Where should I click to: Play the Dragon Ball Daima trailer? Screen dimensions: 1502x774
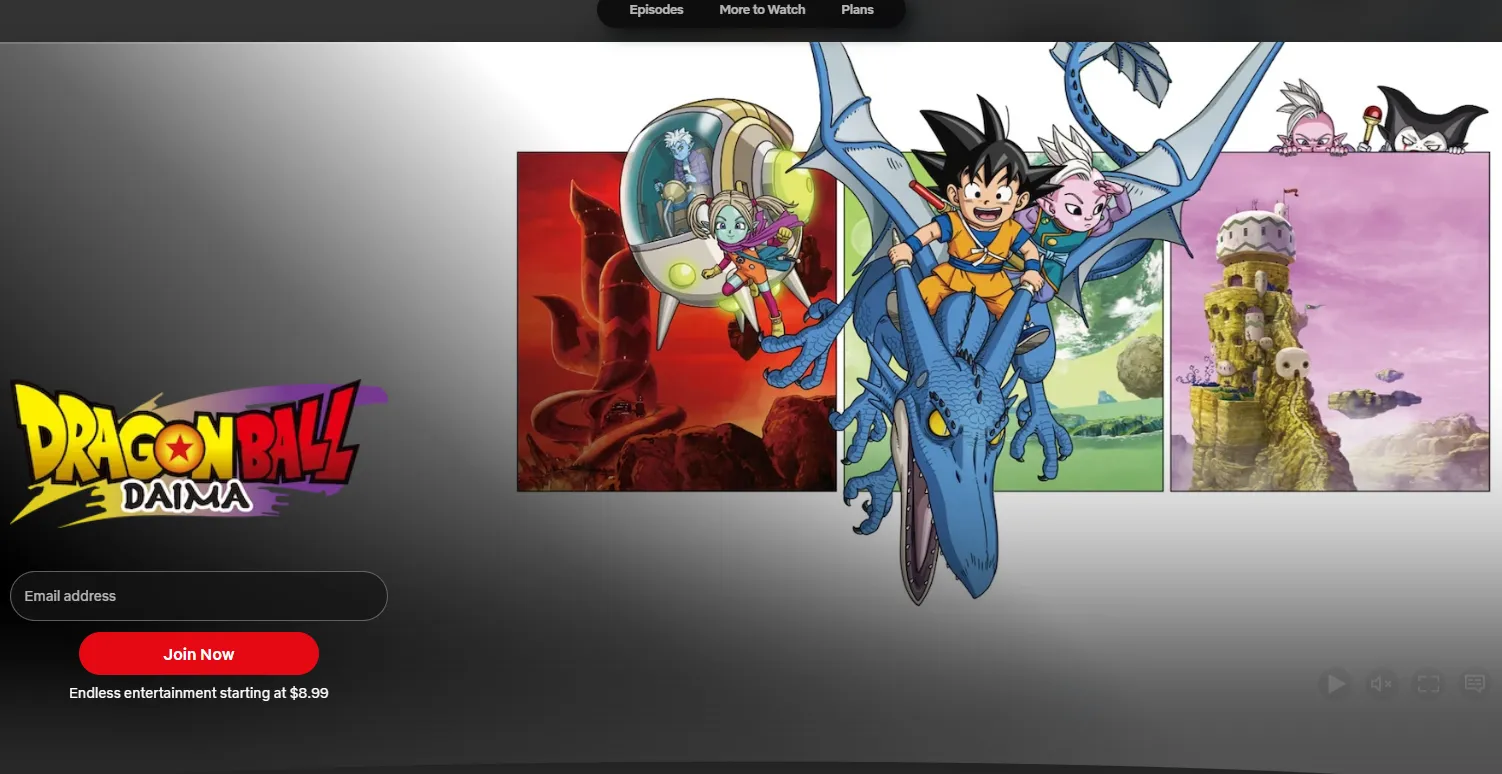coord(1336,684)
